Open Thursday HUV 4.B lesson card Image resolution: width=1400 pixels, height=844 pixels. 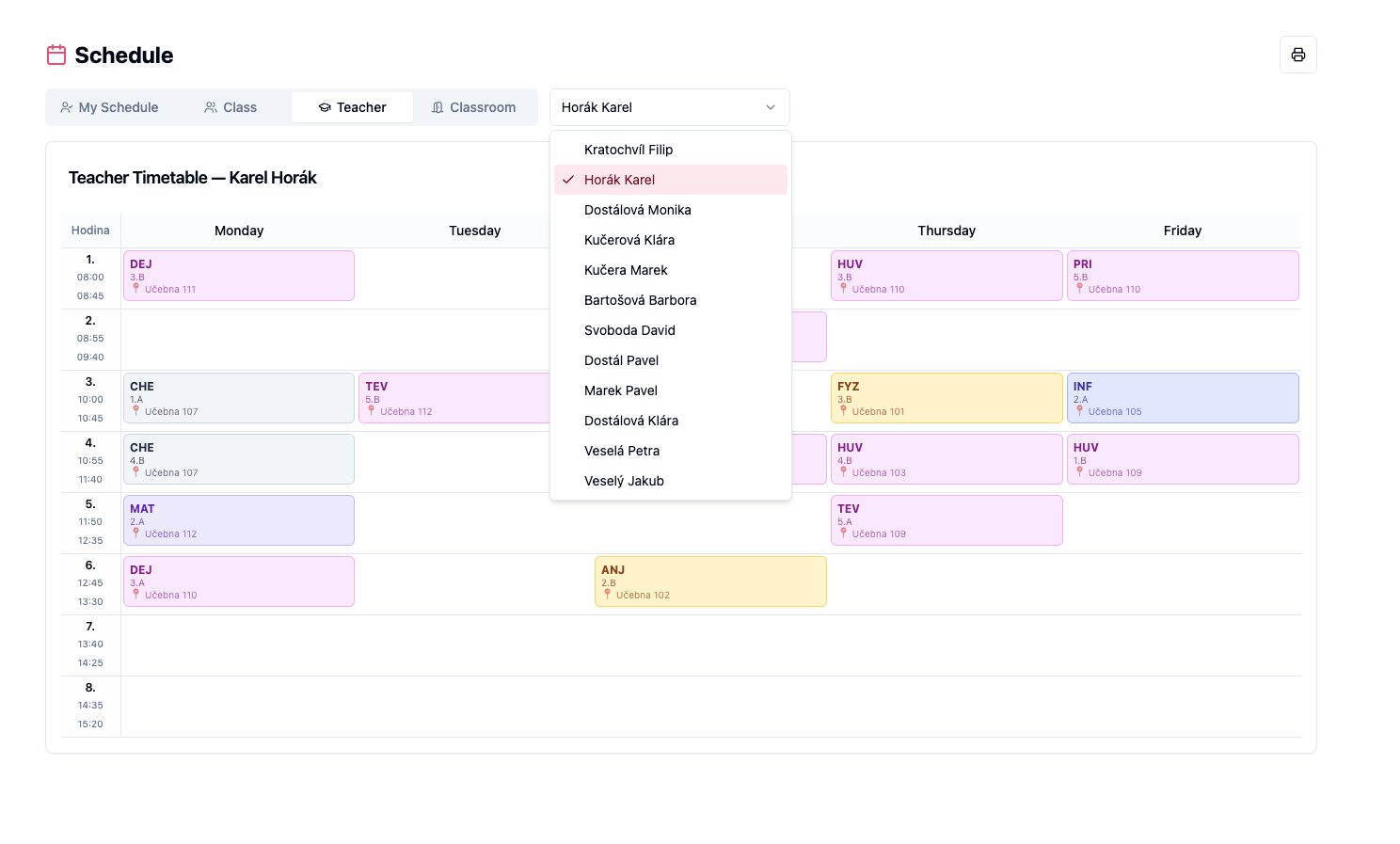click(x=947, y=459)
